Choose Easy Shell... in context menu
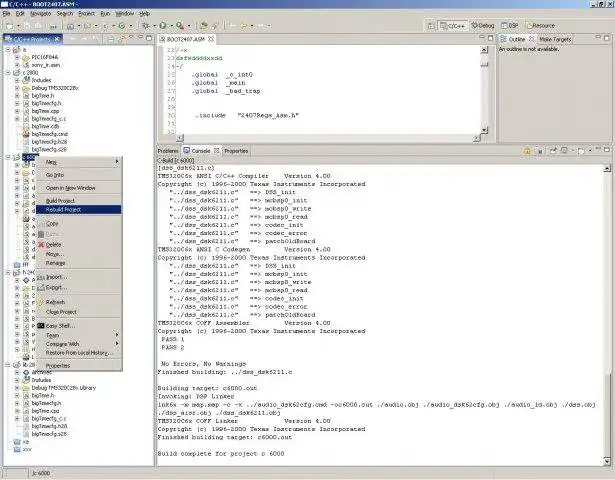Viewport: 615px width, 480px height. coord(78,326)
